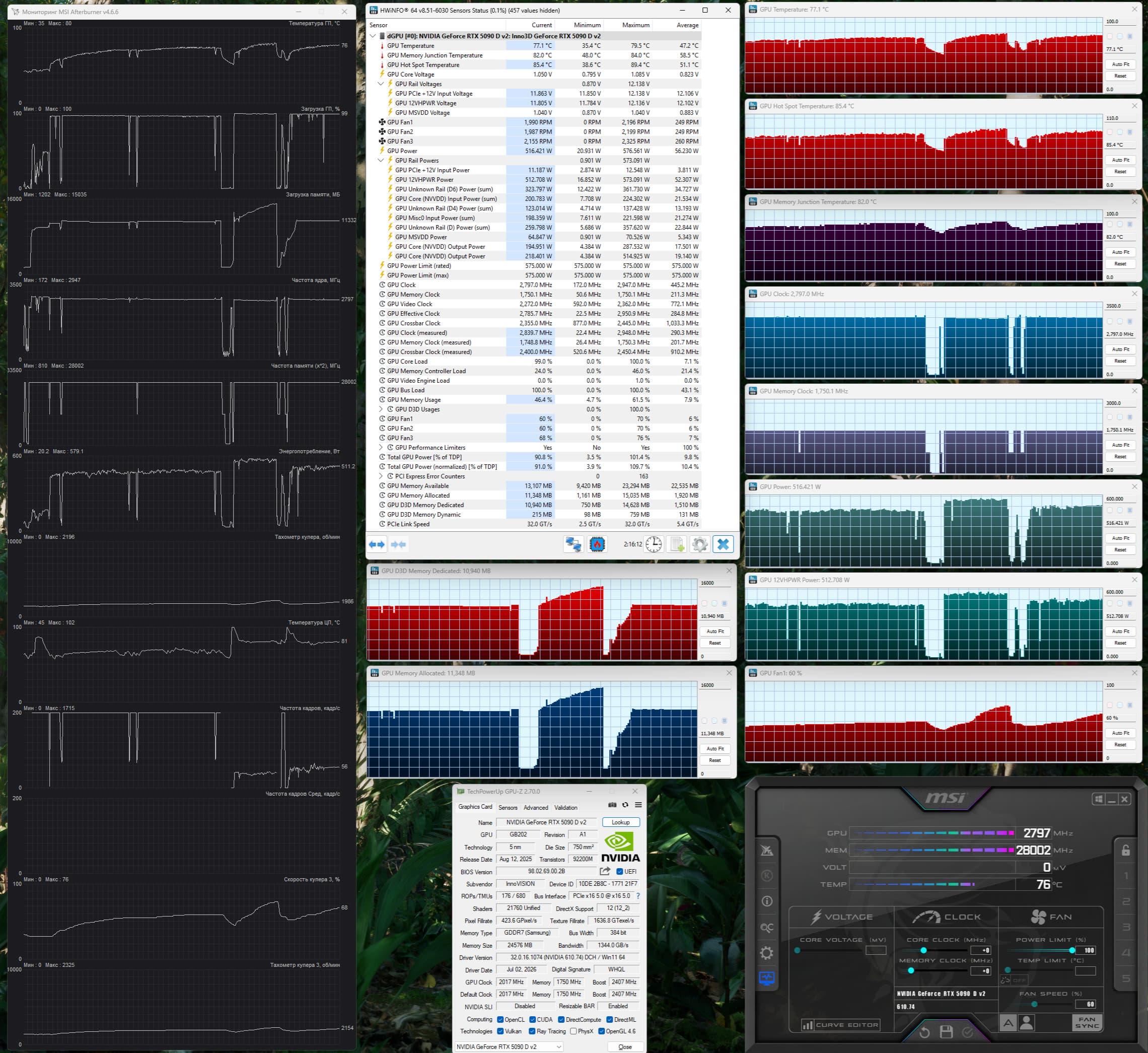Toggle OpenCL checkbox in GPU-Z
The image size is (1148, 1053).
click(x=500, y=1019)
